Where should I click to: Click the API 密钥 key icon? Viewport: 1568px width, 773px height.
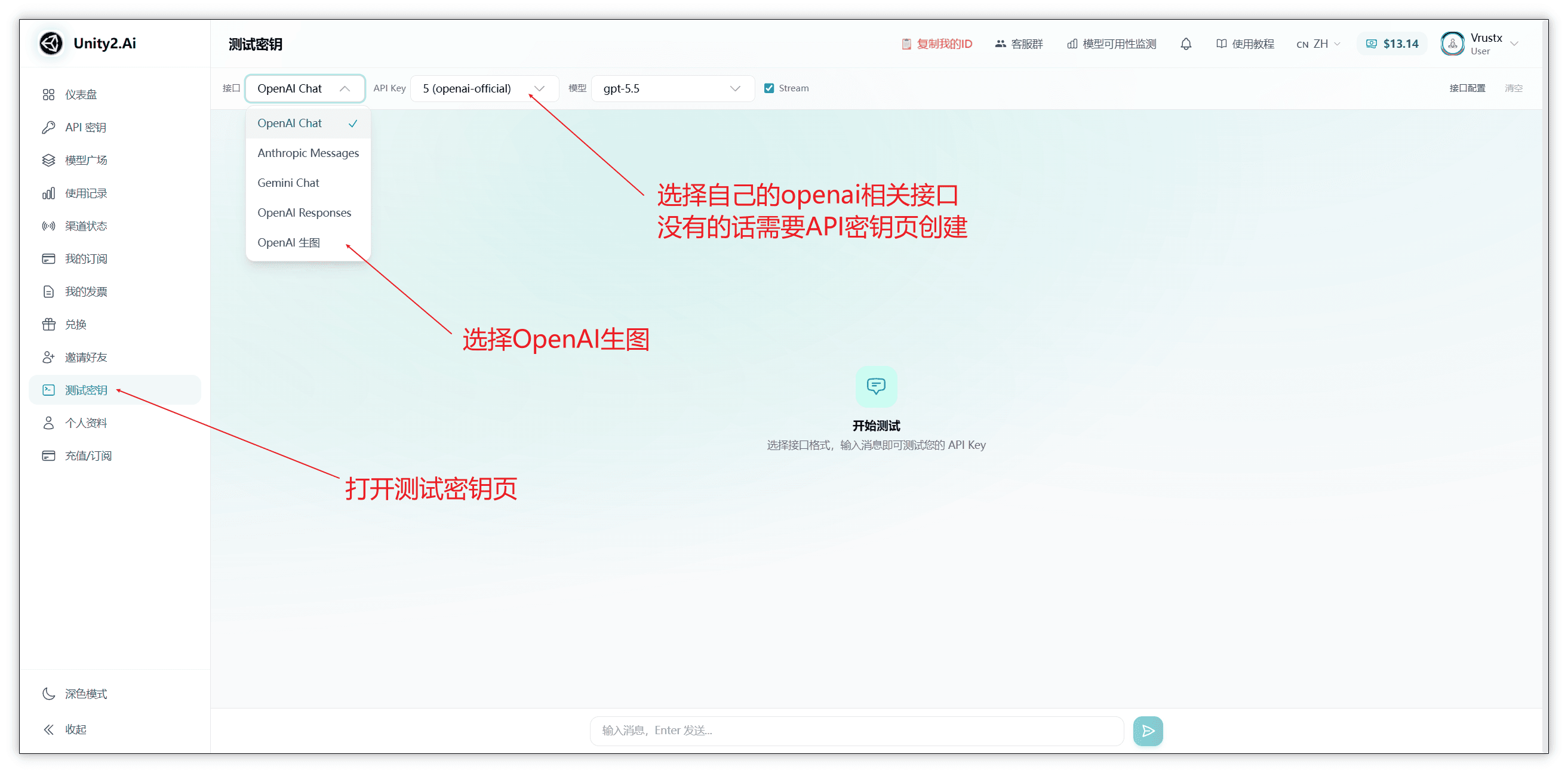[49, 127]
